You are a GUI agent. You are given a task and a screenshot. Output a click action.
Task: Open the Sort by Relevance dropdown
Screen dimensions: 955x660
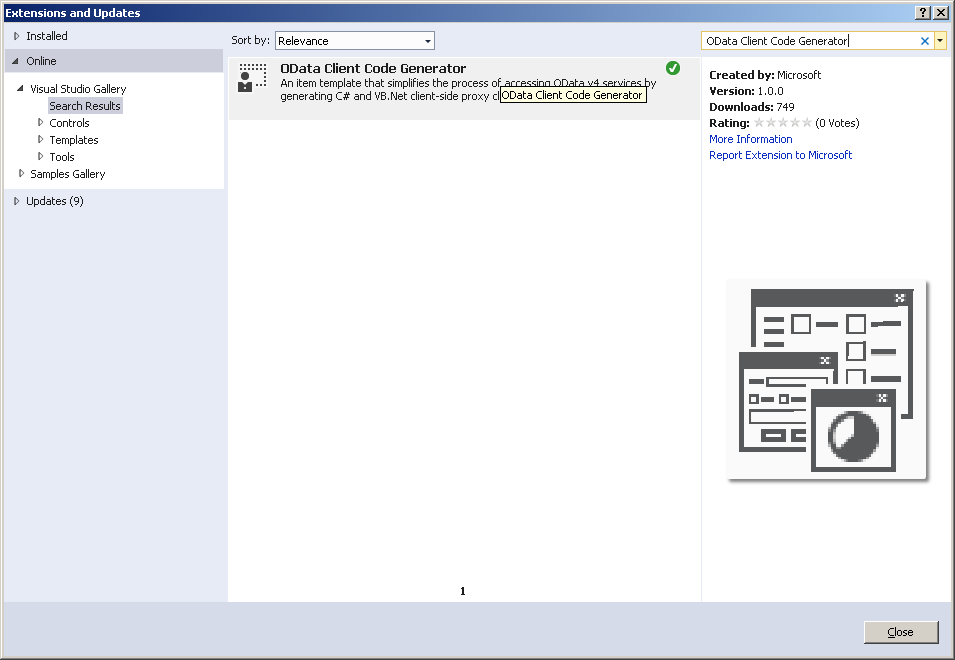pos(354,41)
